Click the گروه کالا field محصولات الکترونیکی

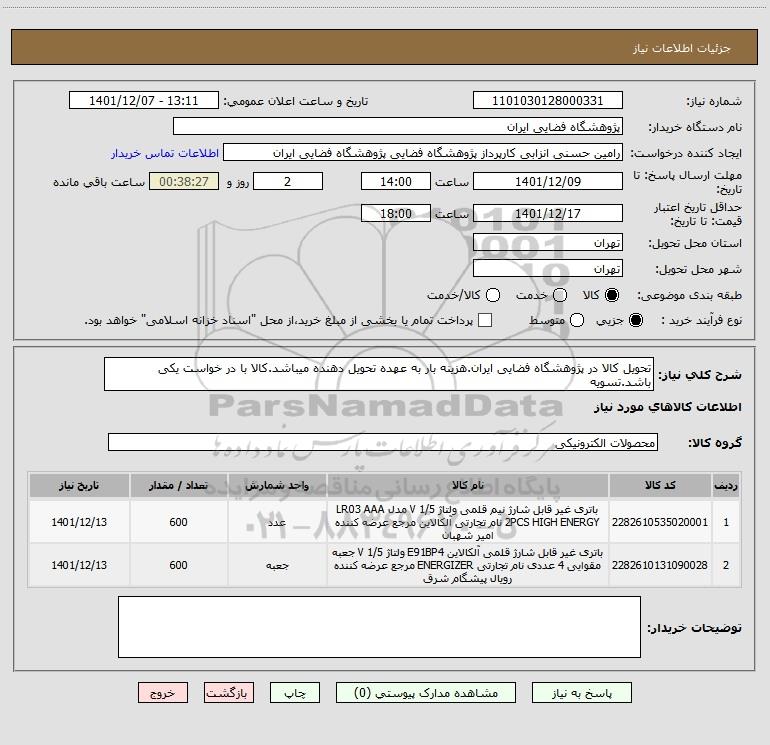[383, 442]
